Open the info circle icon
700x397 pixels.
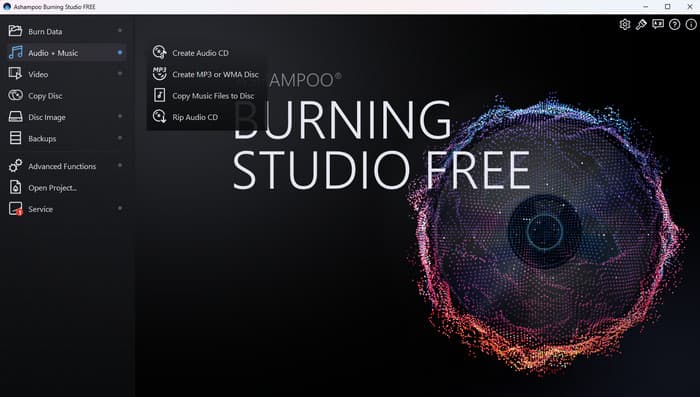691,24
